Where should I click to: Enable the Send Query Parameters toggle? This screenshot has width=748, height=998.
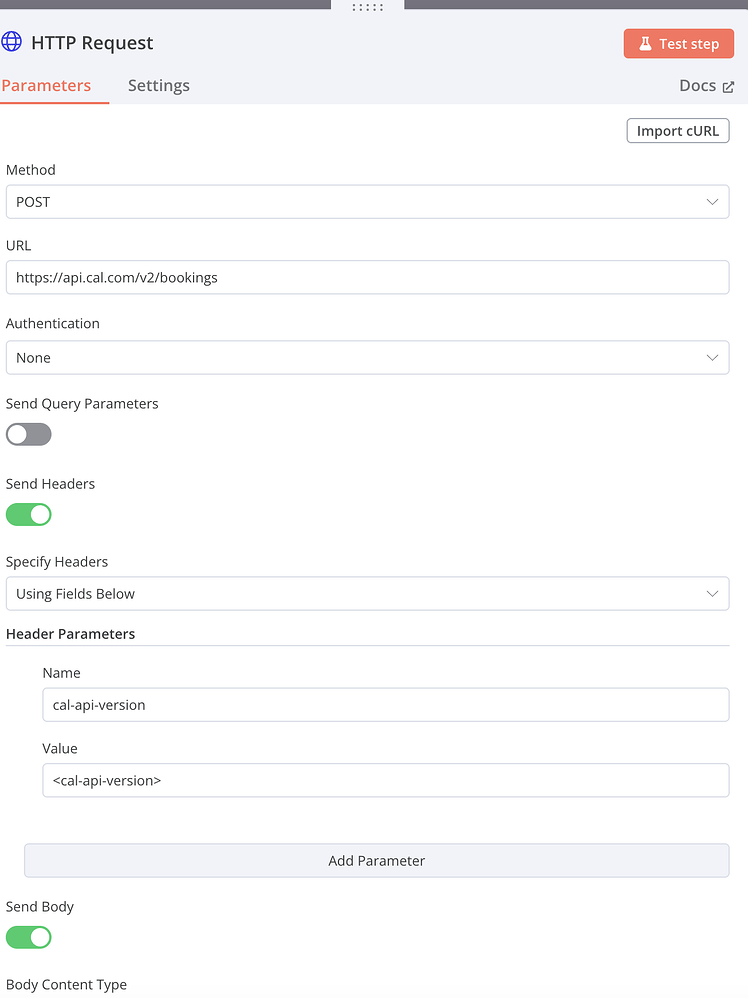tap(29, 434)
